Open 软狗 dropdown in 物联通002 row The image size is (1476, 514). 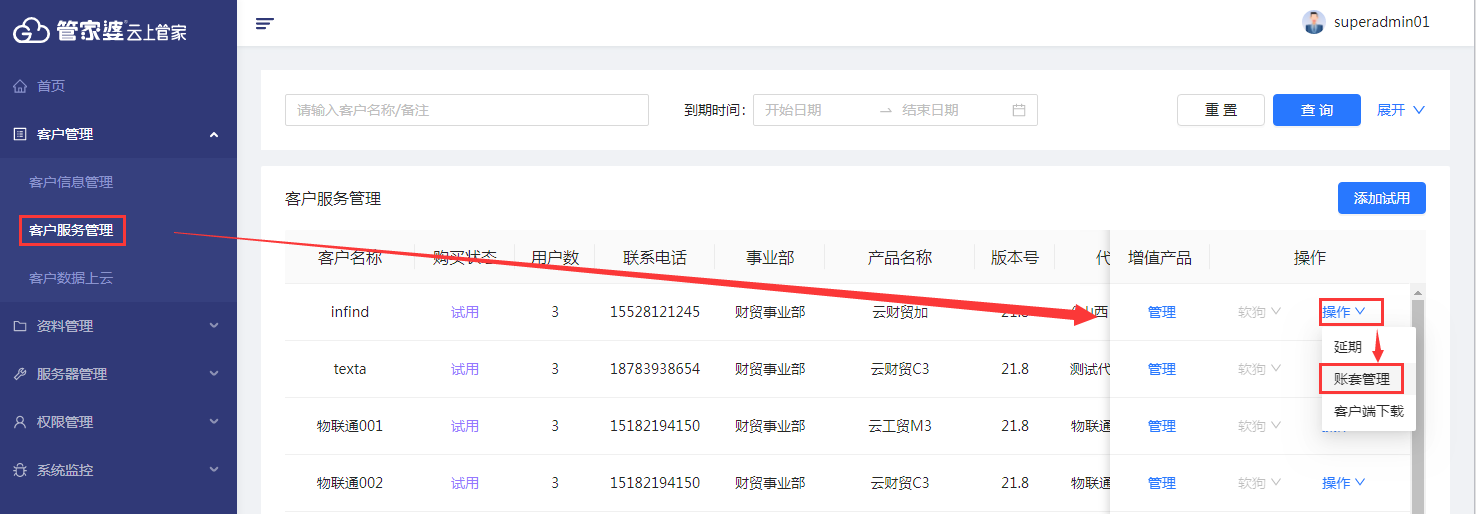pos(1259,483)
